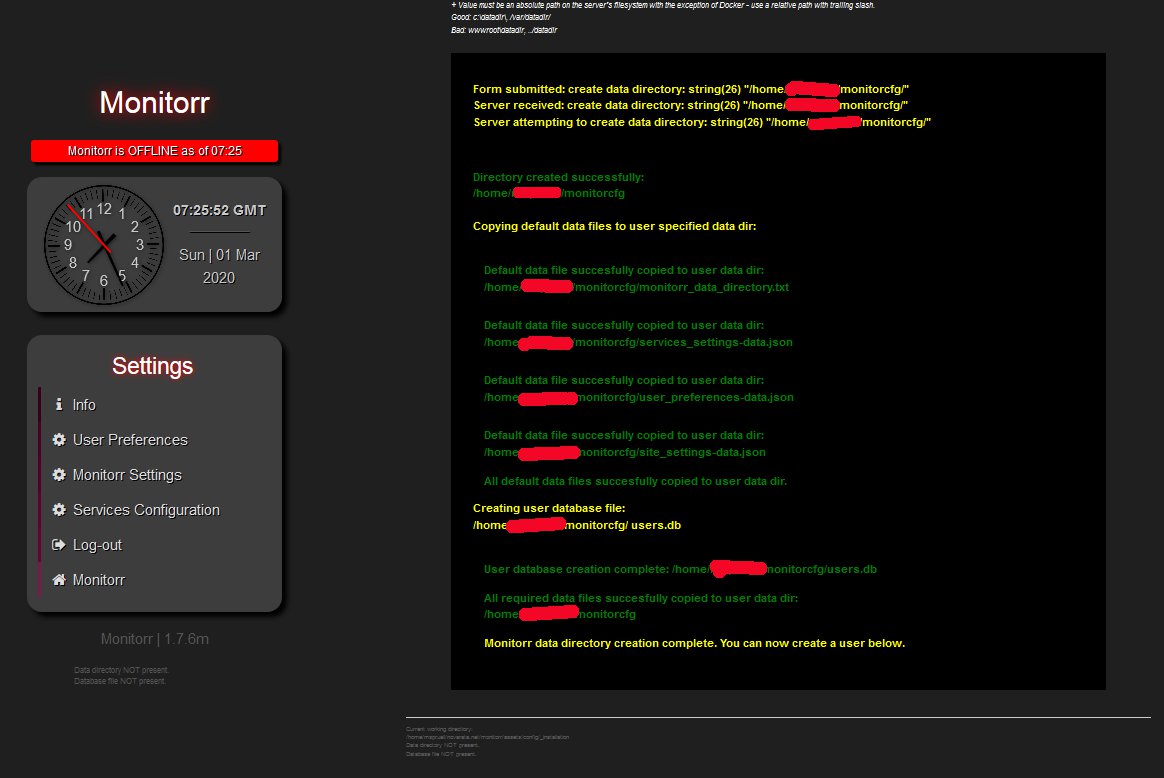Click the GMT time display
The image size is (1164, 778).
218,210
